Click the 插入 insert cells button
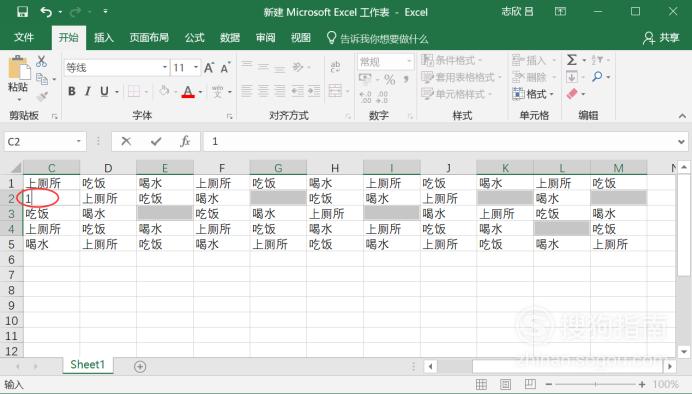 tap(533, 60)
